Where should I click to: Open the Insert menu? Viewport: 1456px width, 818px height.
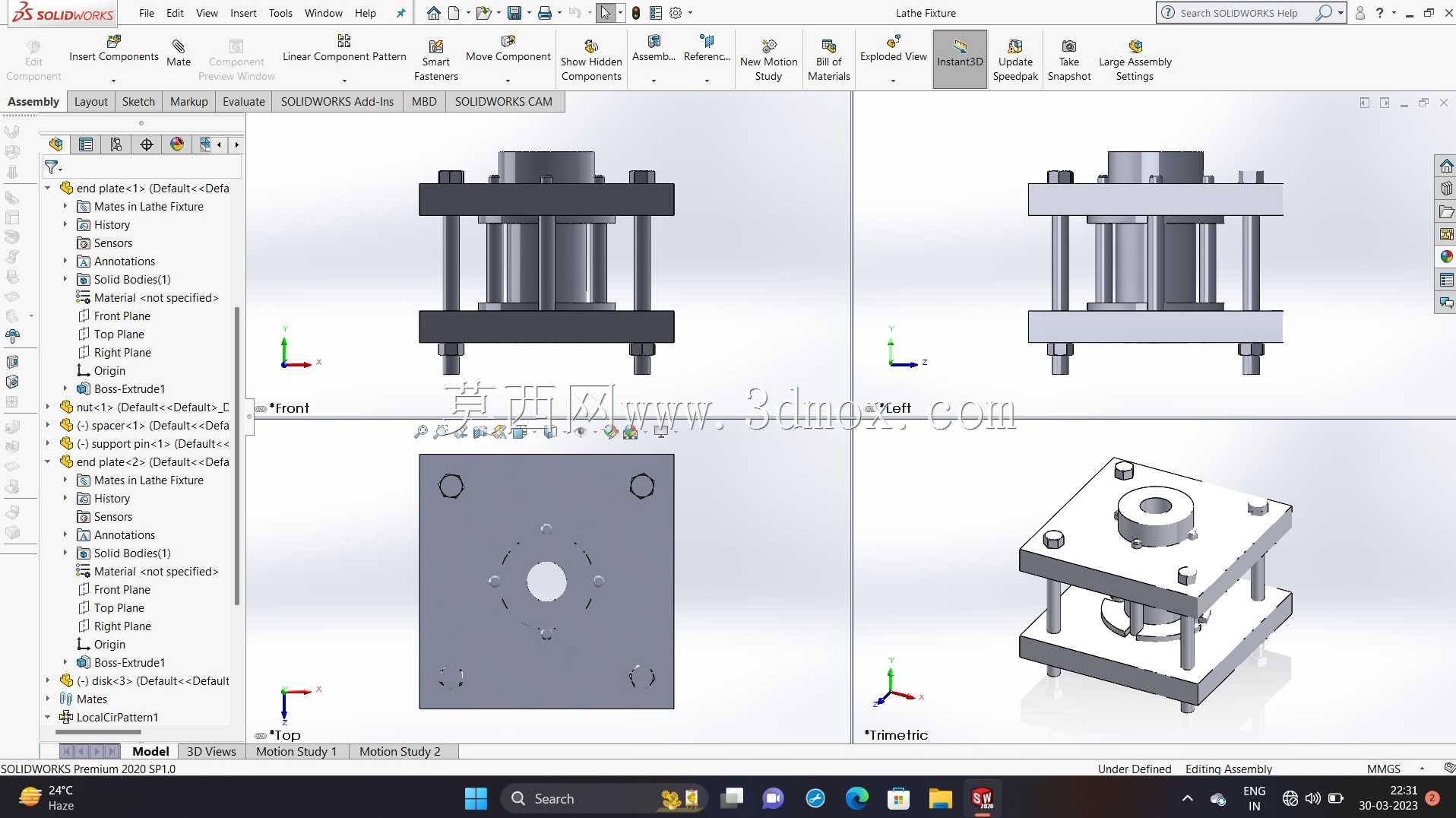tap(243, 13)
